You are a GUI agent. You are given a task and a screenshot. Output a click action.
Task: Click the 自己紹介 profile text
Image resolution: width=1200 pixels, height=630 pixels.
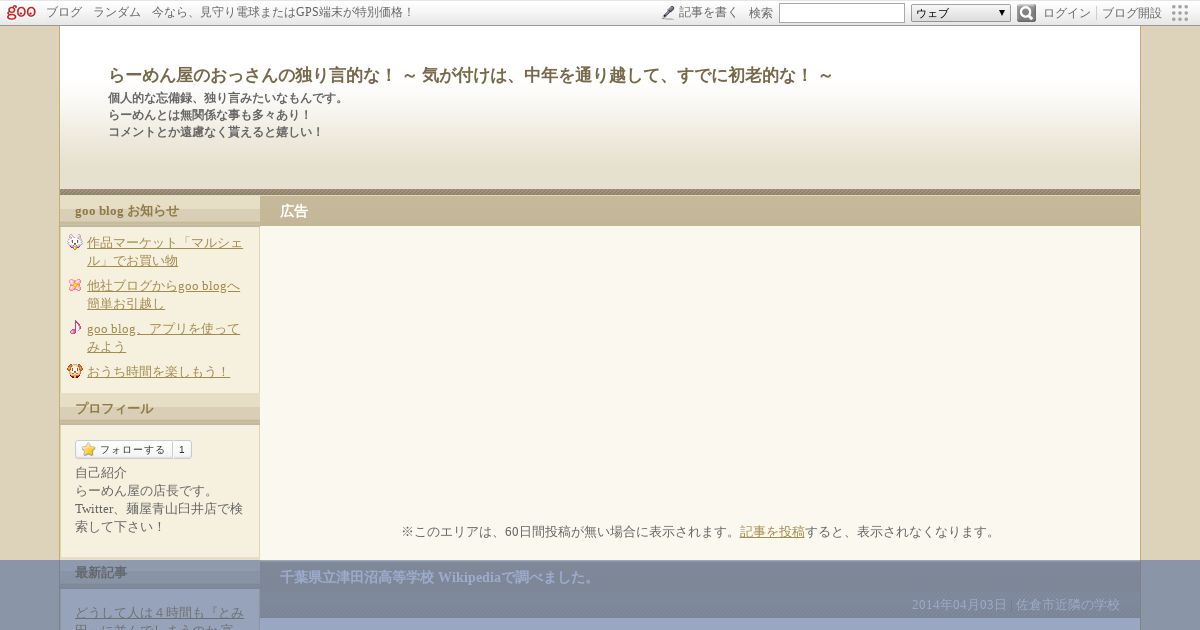101,472
